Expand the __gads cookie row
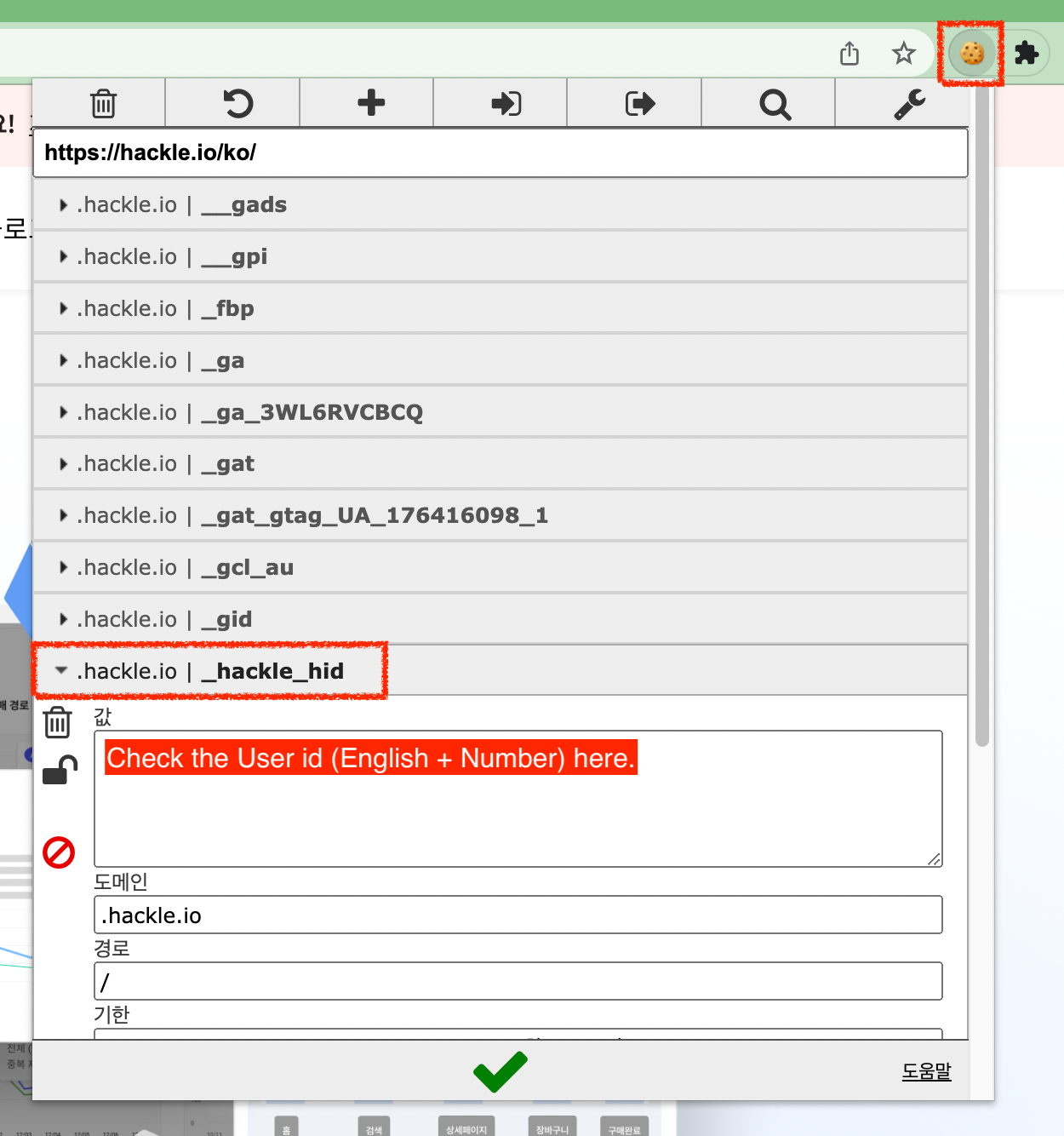1064x1136 pixels. [x=501, y=205]
